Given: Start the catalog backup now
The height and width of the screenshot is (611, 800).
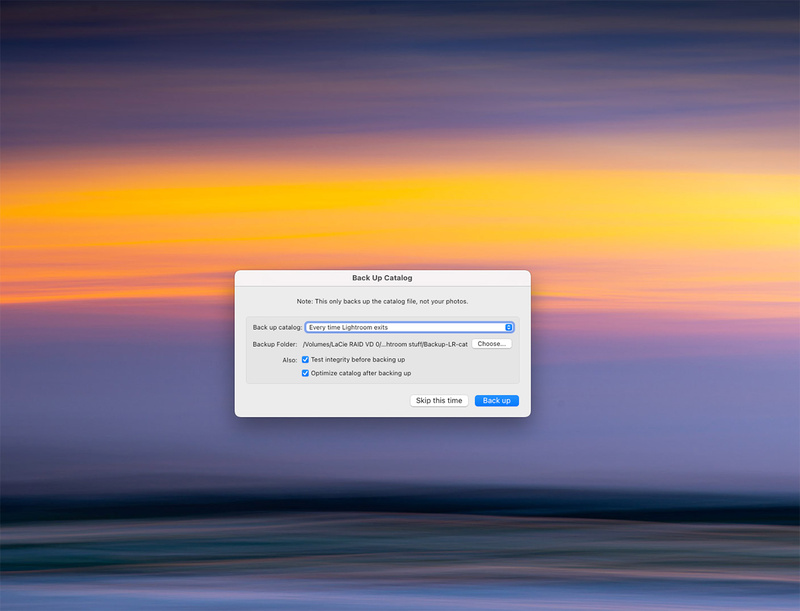Looking at the screenshot, I should (497, 400).
